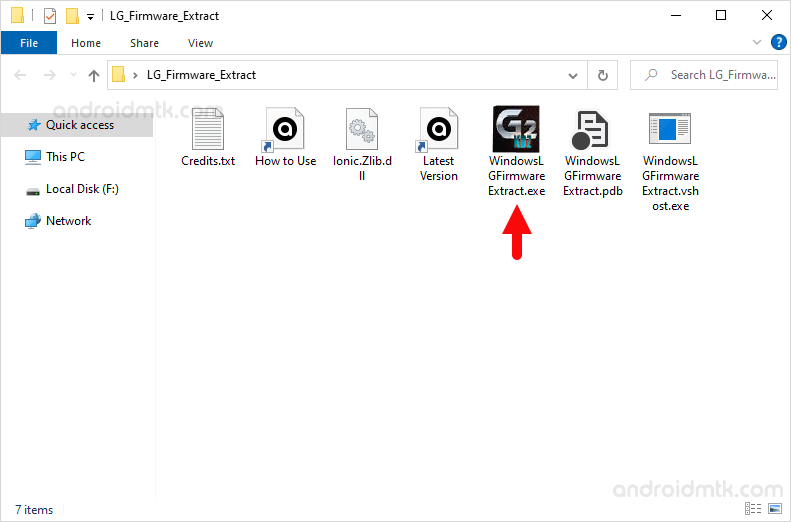Open the File menu tab

[29, 43]
